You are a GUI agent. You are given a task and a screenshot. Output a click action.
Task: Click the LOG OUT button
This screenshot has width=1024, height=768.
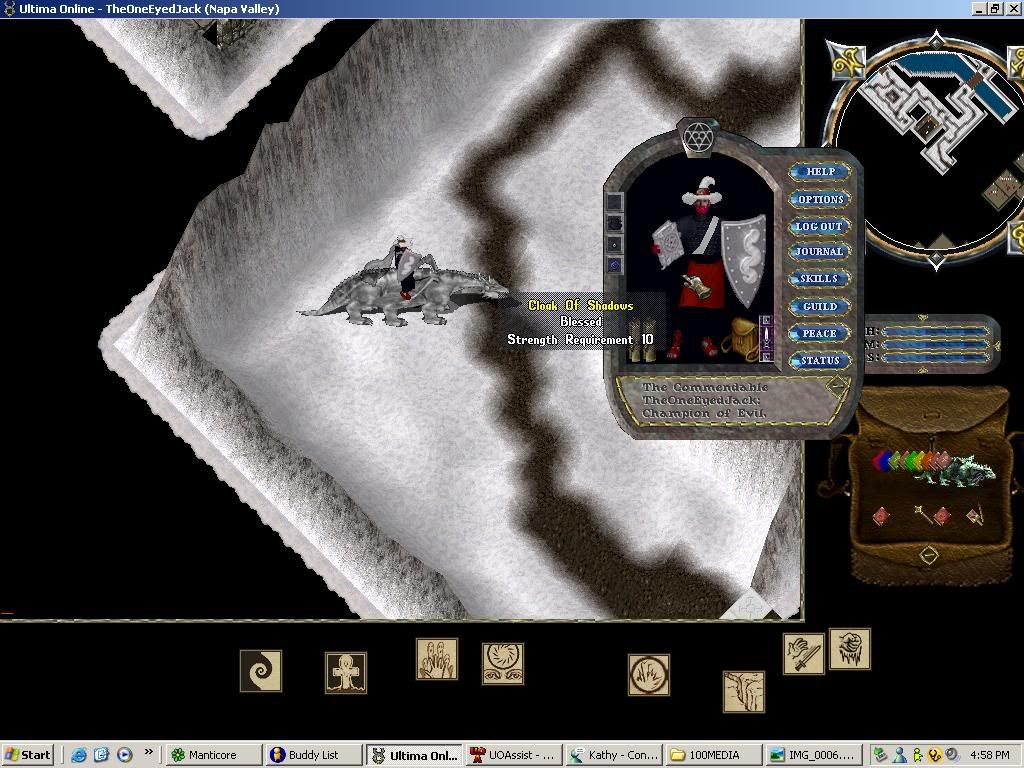click(x=820, y=226)
